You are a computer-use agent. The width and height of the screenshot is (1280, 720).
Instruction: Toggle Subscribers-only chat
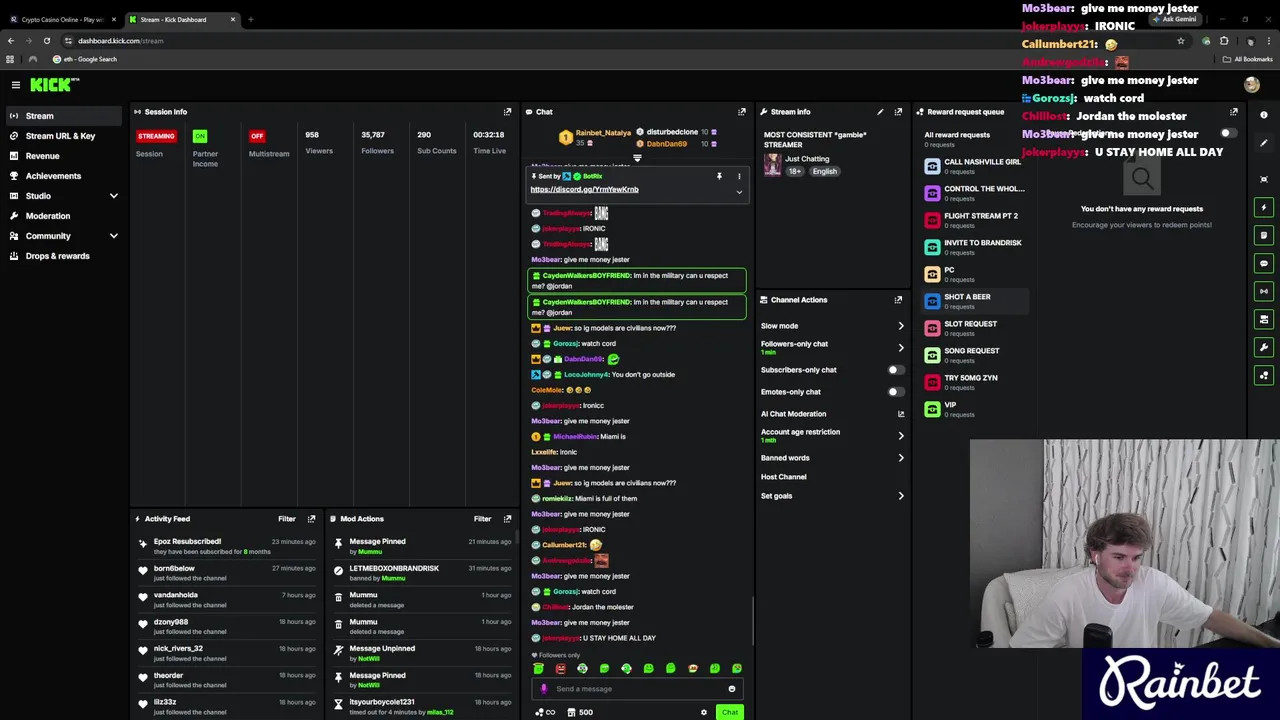896,370
